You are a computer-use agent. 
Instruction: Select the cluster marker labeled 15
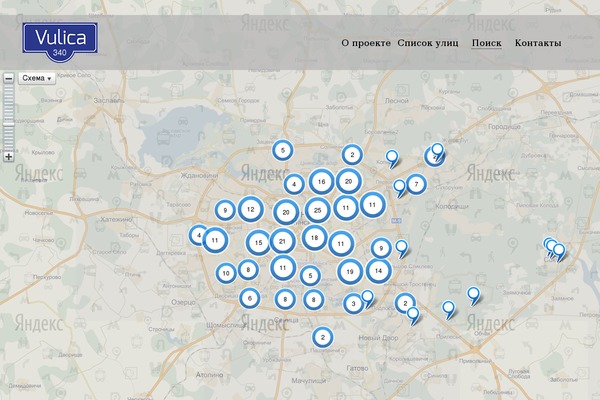(x=258, y=243)
